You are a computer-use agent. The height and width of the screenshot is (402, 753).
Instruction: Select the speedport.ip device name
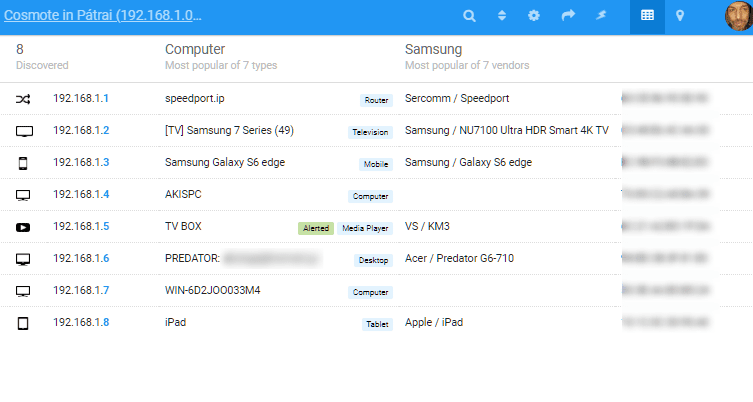(x=194, y=98)
